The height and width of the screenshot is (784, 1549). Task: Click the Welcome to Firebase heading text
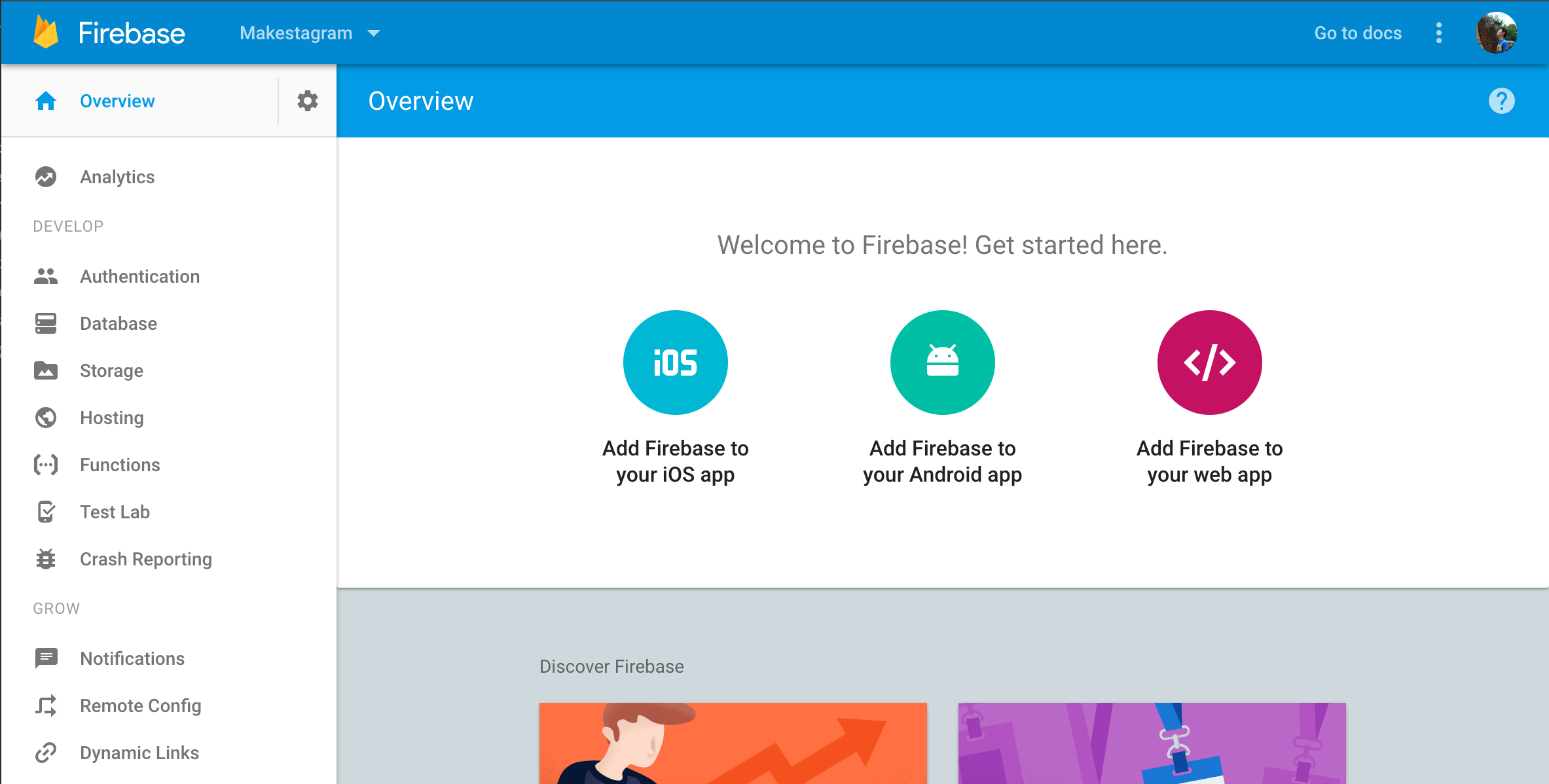point(943,245)
